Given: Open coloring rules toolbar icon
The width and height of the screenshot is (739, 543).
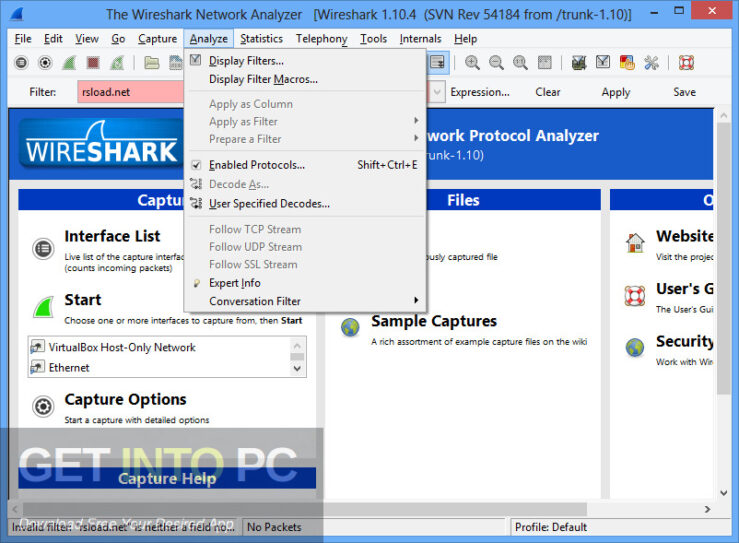Looking at the screenshot, I should pyautogui.click(x=627, y=63).
